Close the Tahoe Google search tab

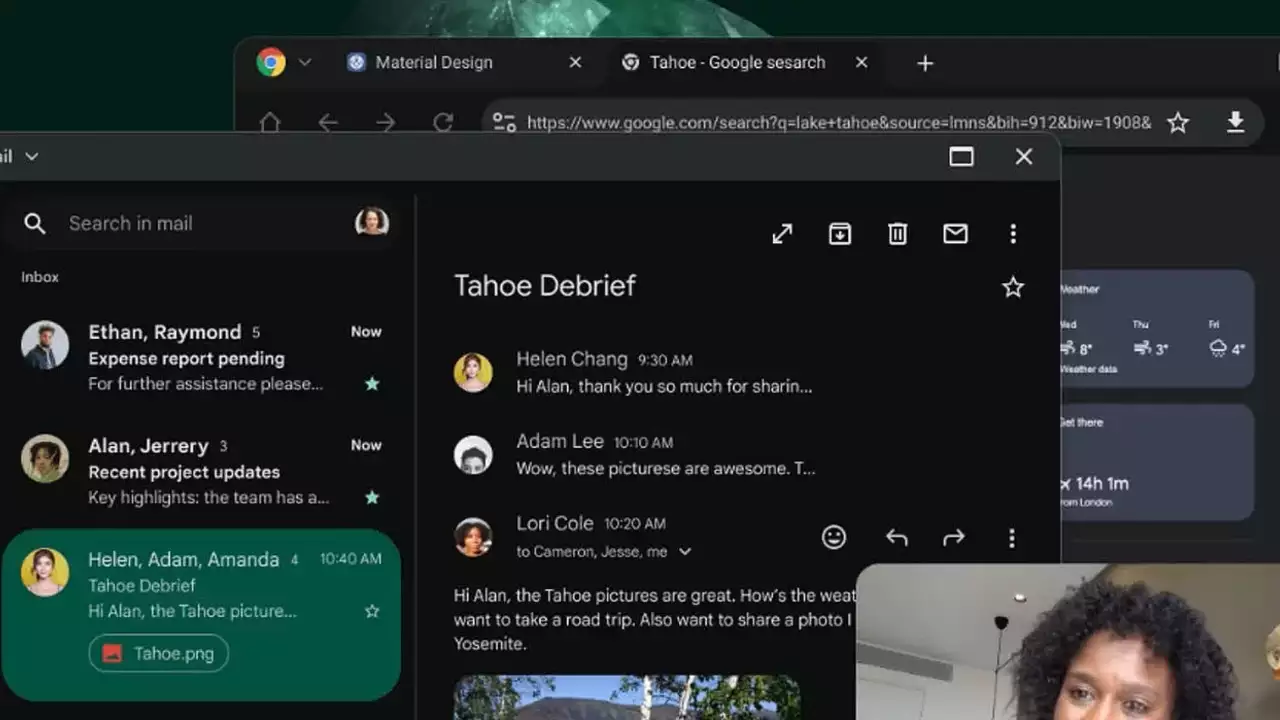click(x=861, y=62)
